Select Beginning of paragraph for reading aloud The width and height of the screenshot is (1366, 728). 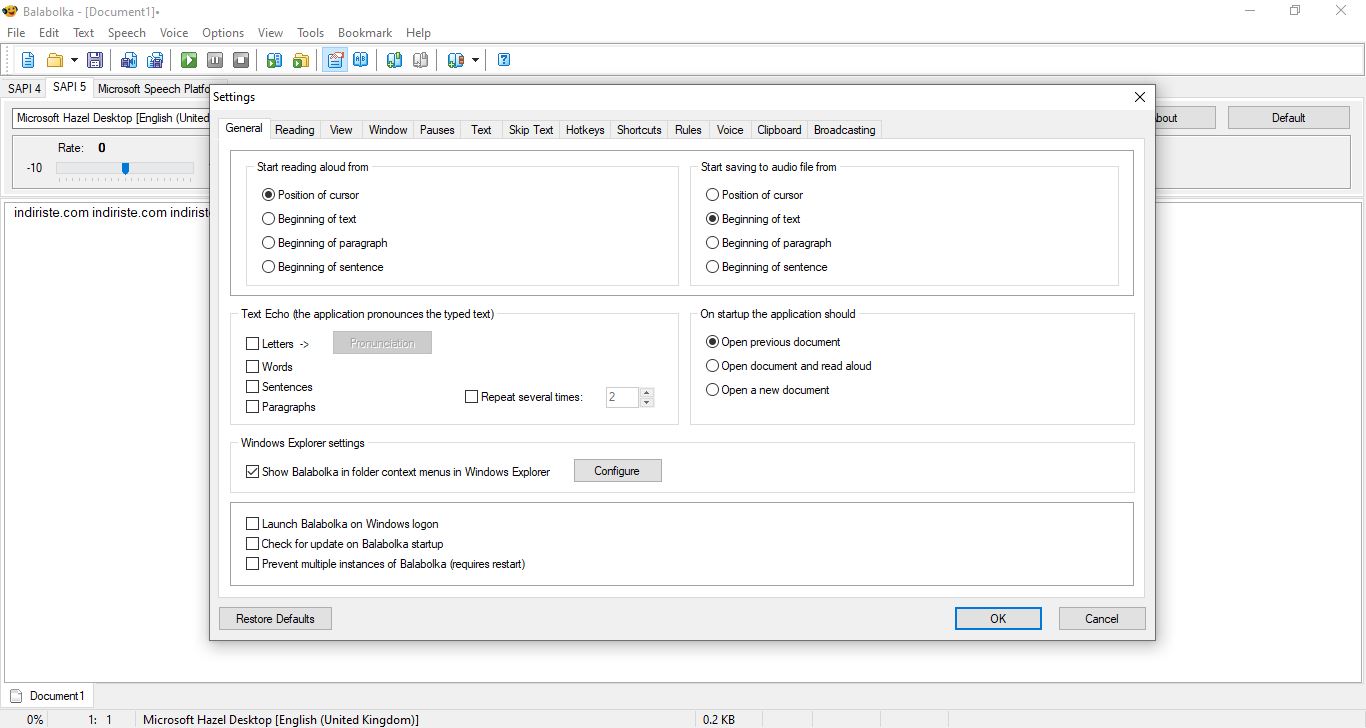pyautogui.click(x=324, y=243)
